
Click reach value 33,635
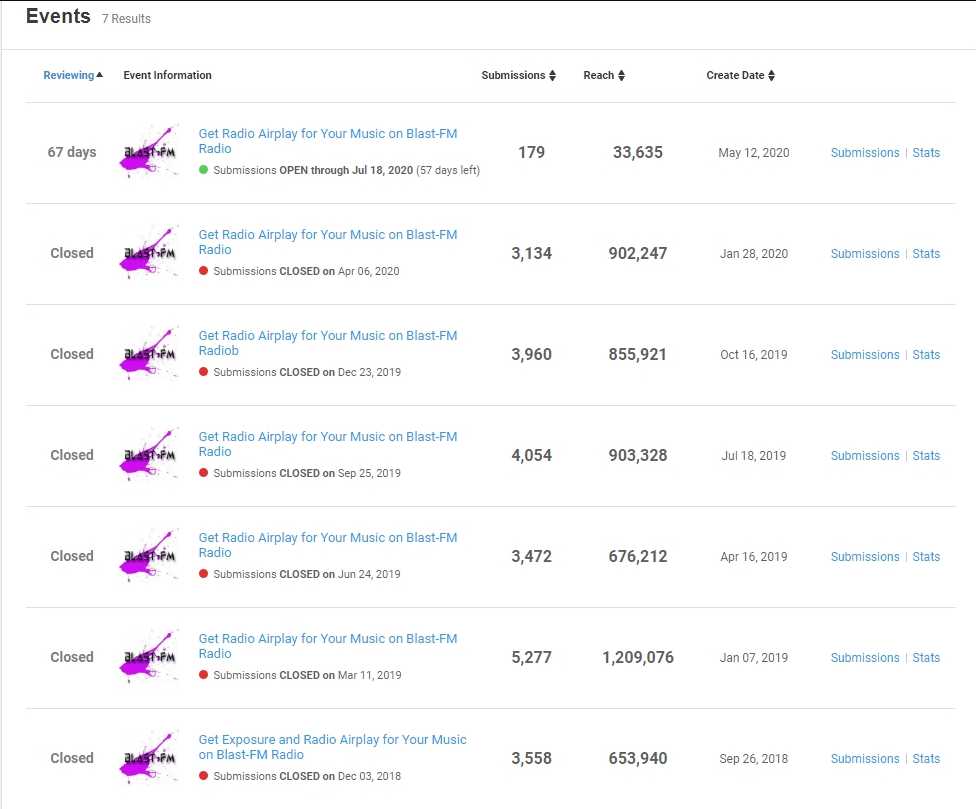tap(637, 152)
